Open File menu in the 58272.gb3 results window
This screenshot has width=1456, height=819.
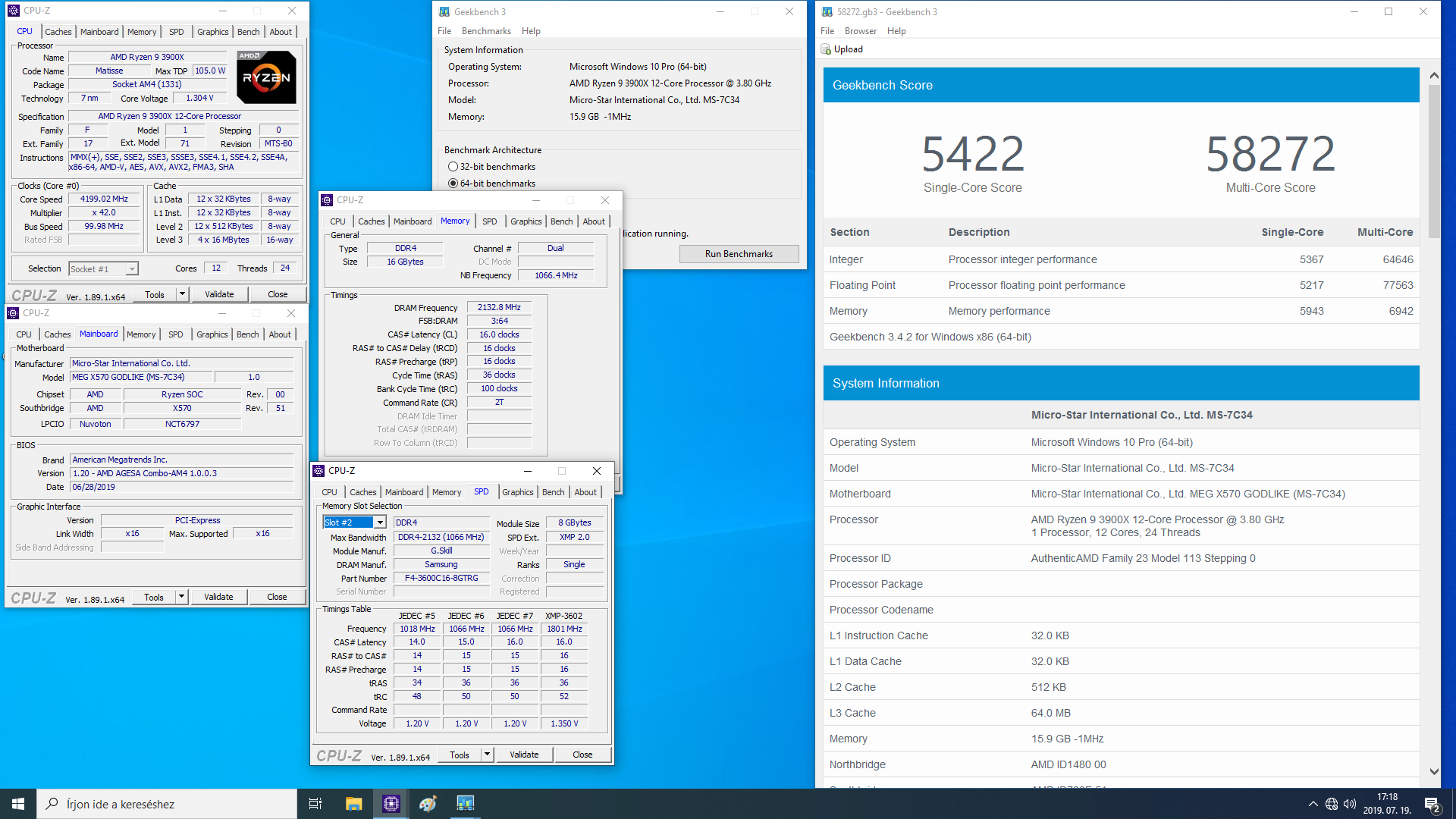click(827, 31)
